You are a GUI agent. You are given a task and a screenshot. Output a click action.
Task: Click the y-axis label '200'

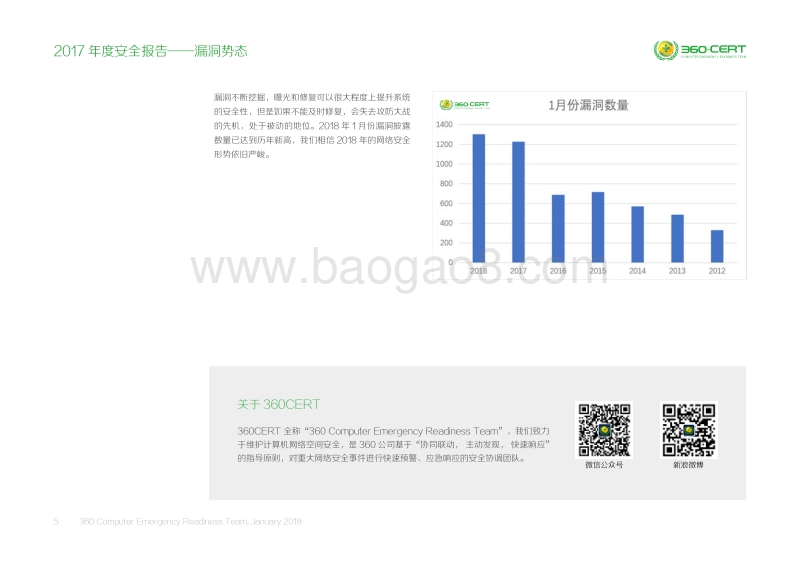(446, 242)
